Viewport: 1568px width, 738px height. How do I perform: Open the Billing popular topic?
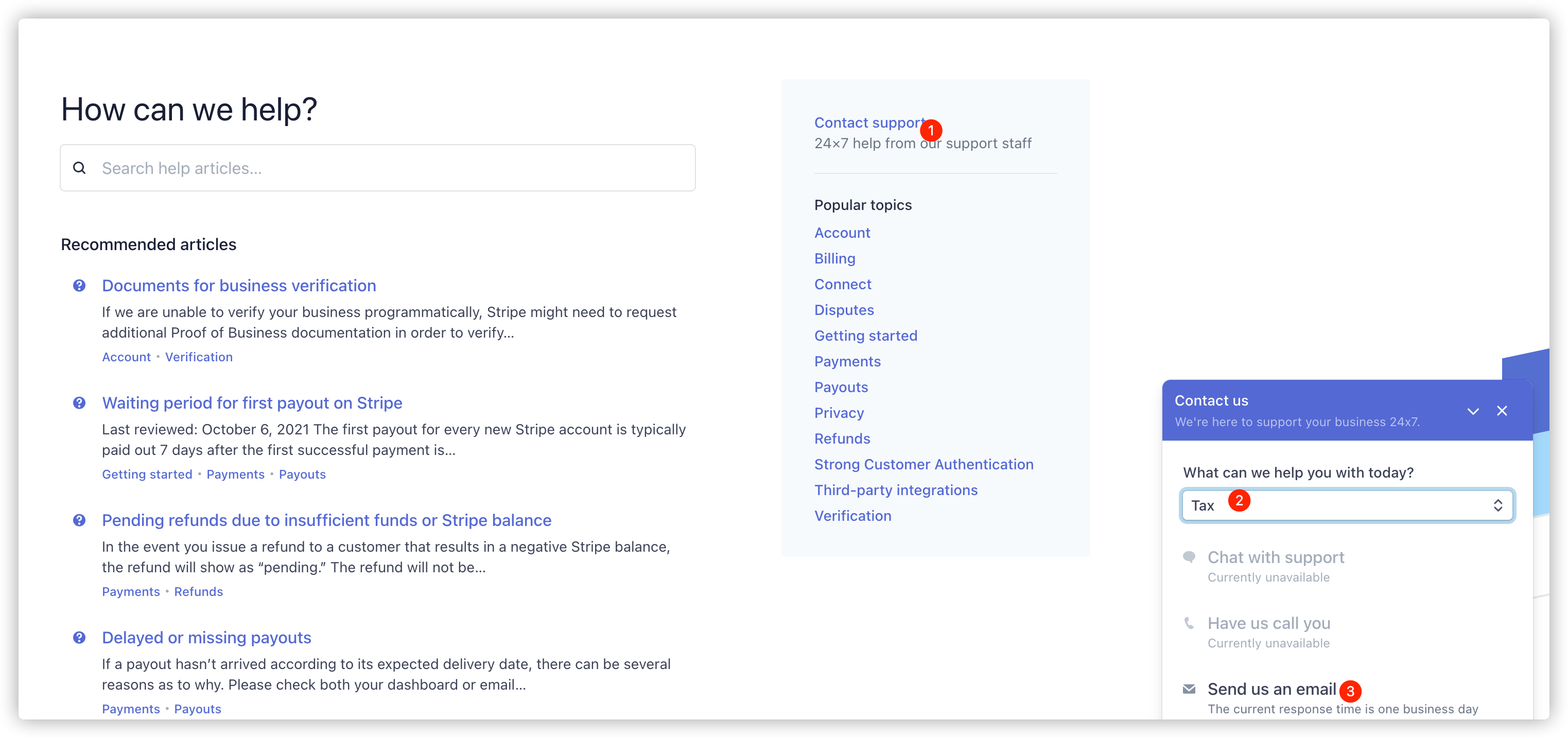click(x=834, y=258)
